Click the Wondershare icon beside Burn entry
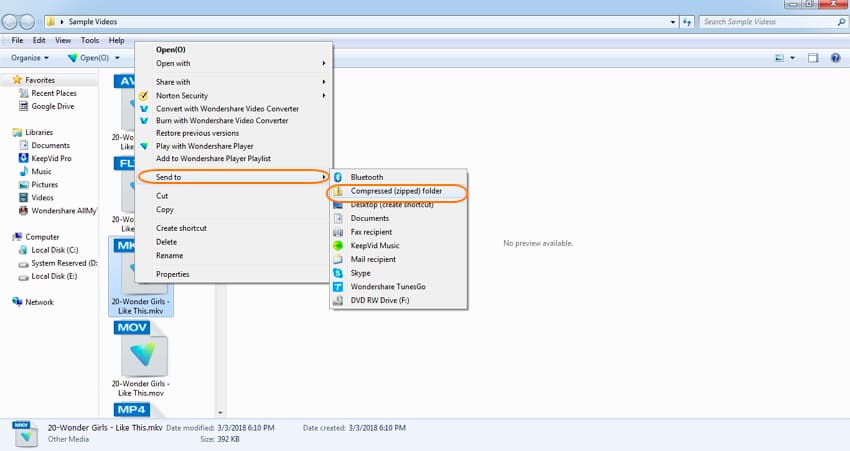850x451 pixels. click(x=144, y=121)
